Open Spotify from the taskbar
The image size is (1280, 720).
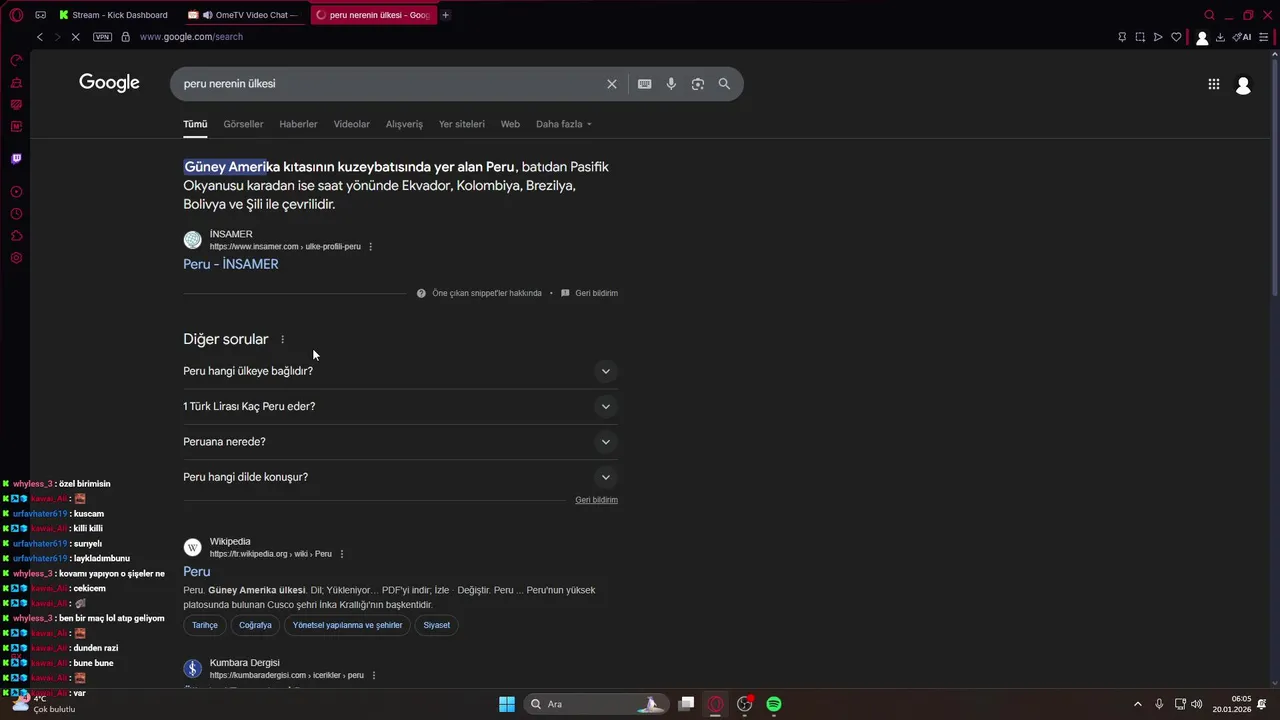click(773, 704)
